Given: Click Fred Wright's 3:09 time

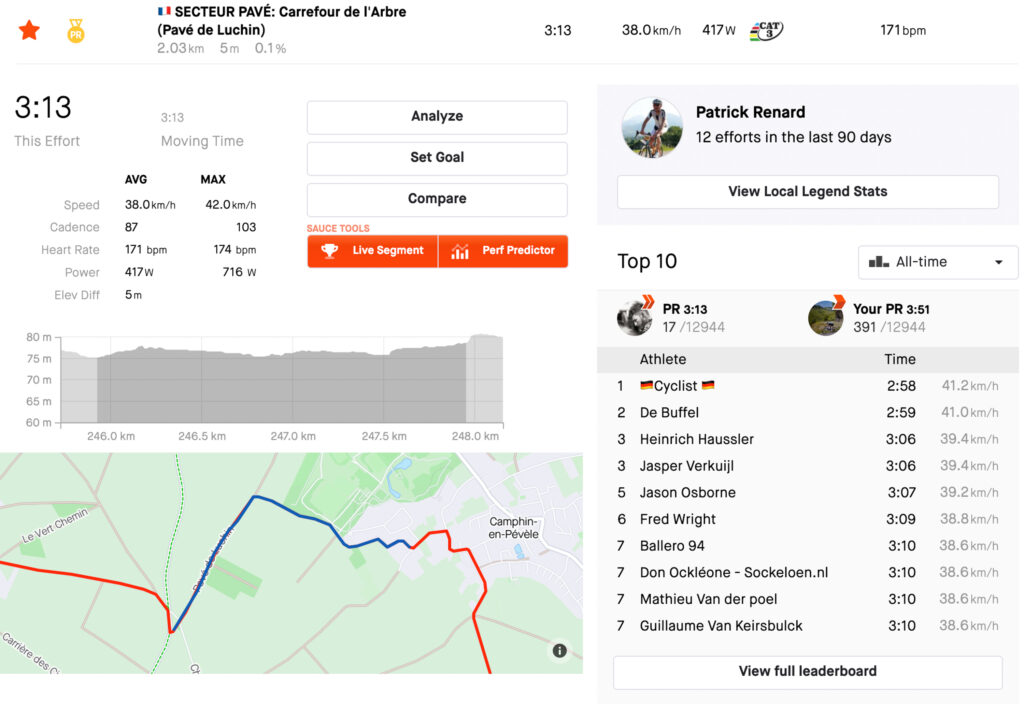Looking at the screenshot, I should (901, 519).
